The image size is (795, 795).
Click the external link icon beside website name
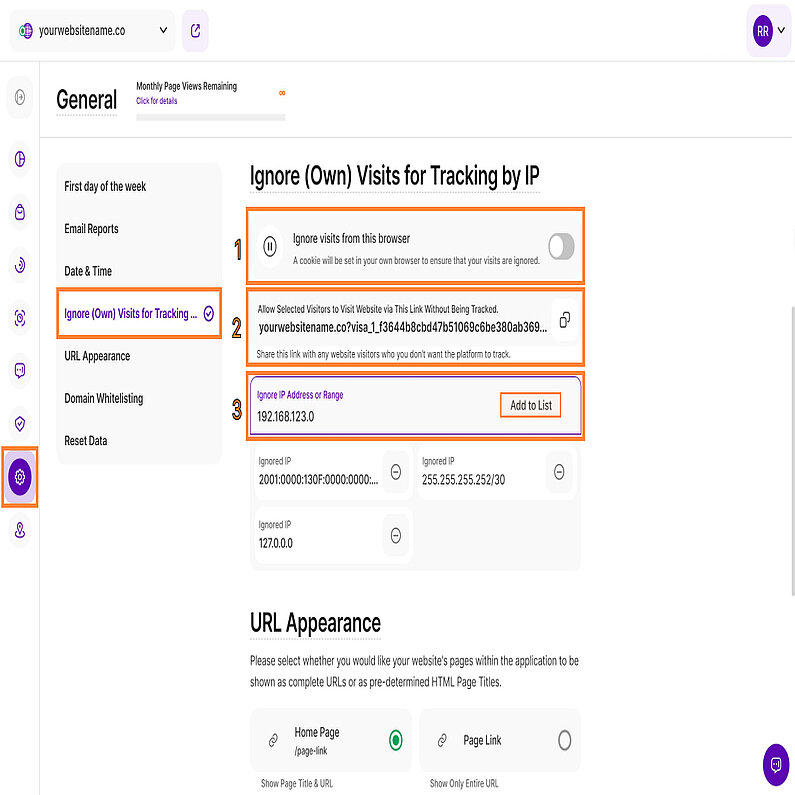(x=196, y=31)
